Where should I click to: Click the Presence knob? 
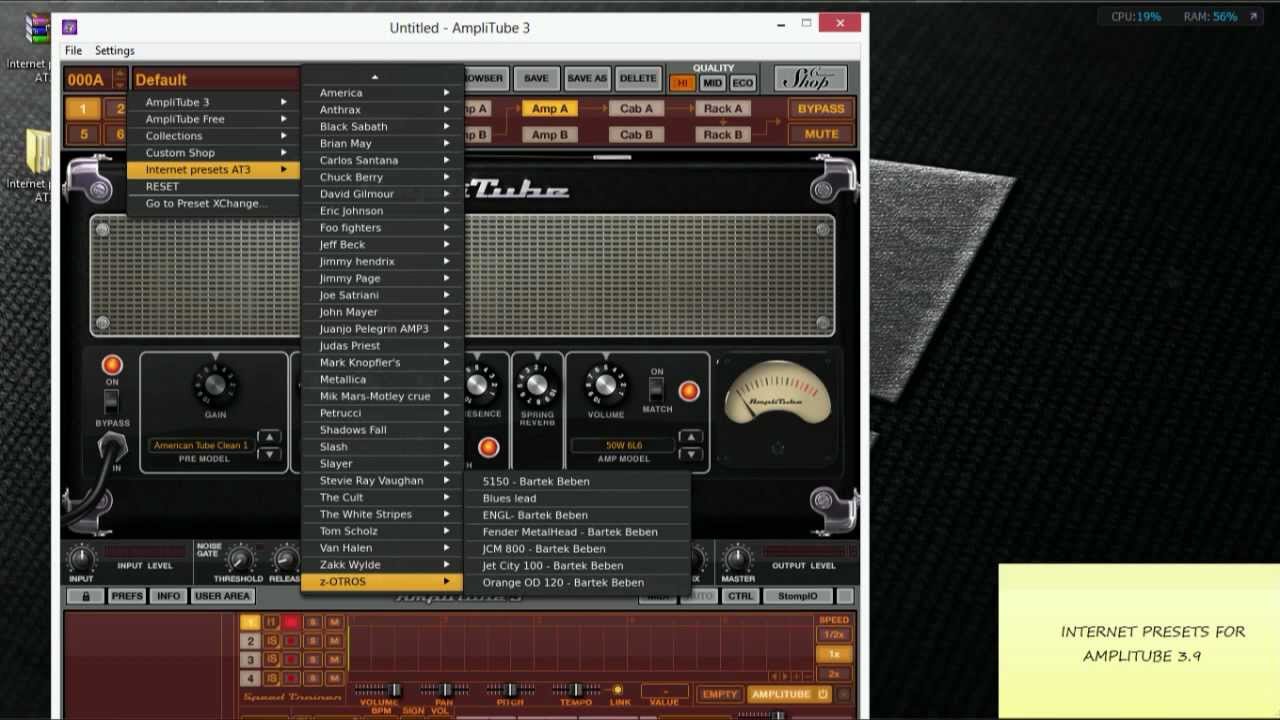tap(479, 385)
